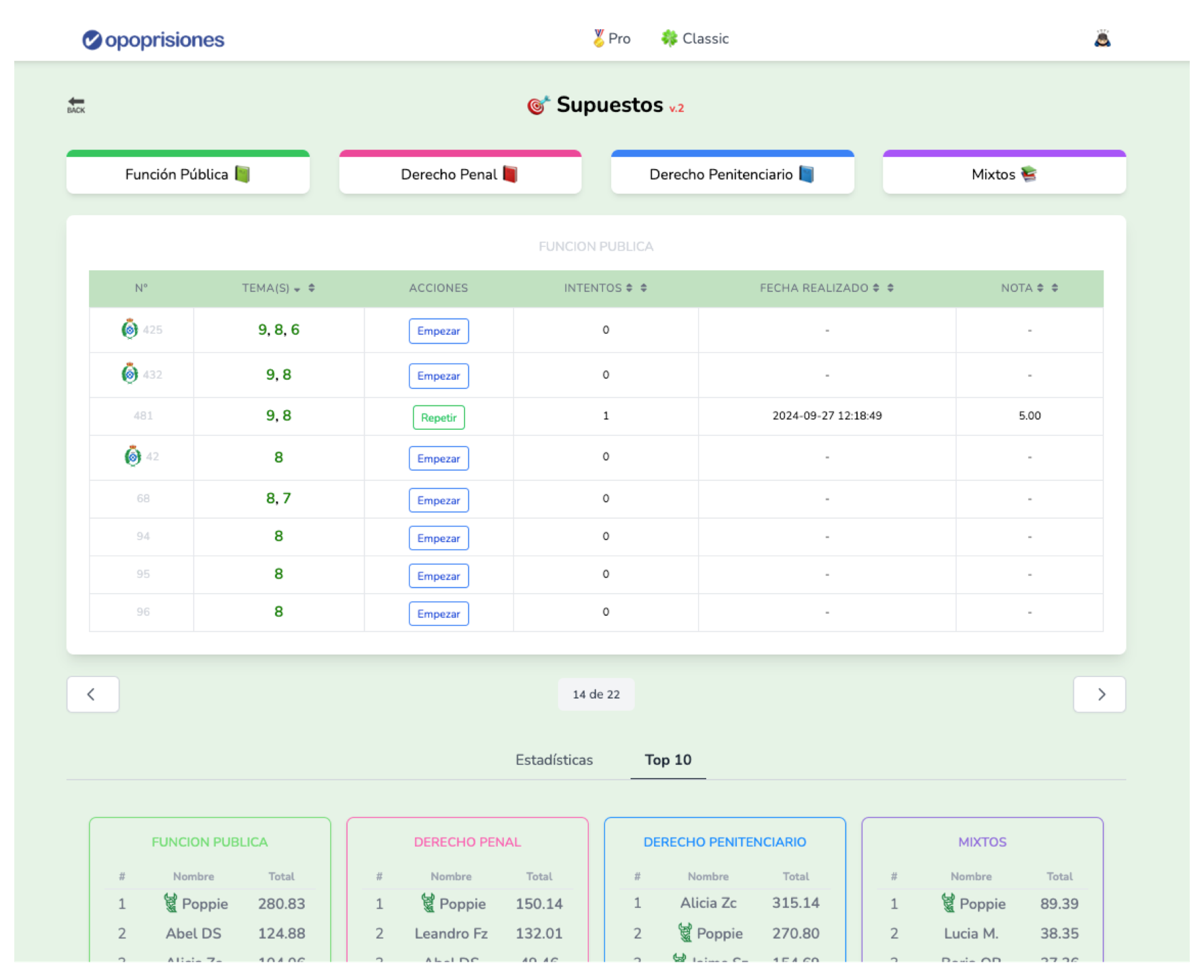
Task: Click topics 9, 8, 6 in row 425
Action: pos(278,329)
